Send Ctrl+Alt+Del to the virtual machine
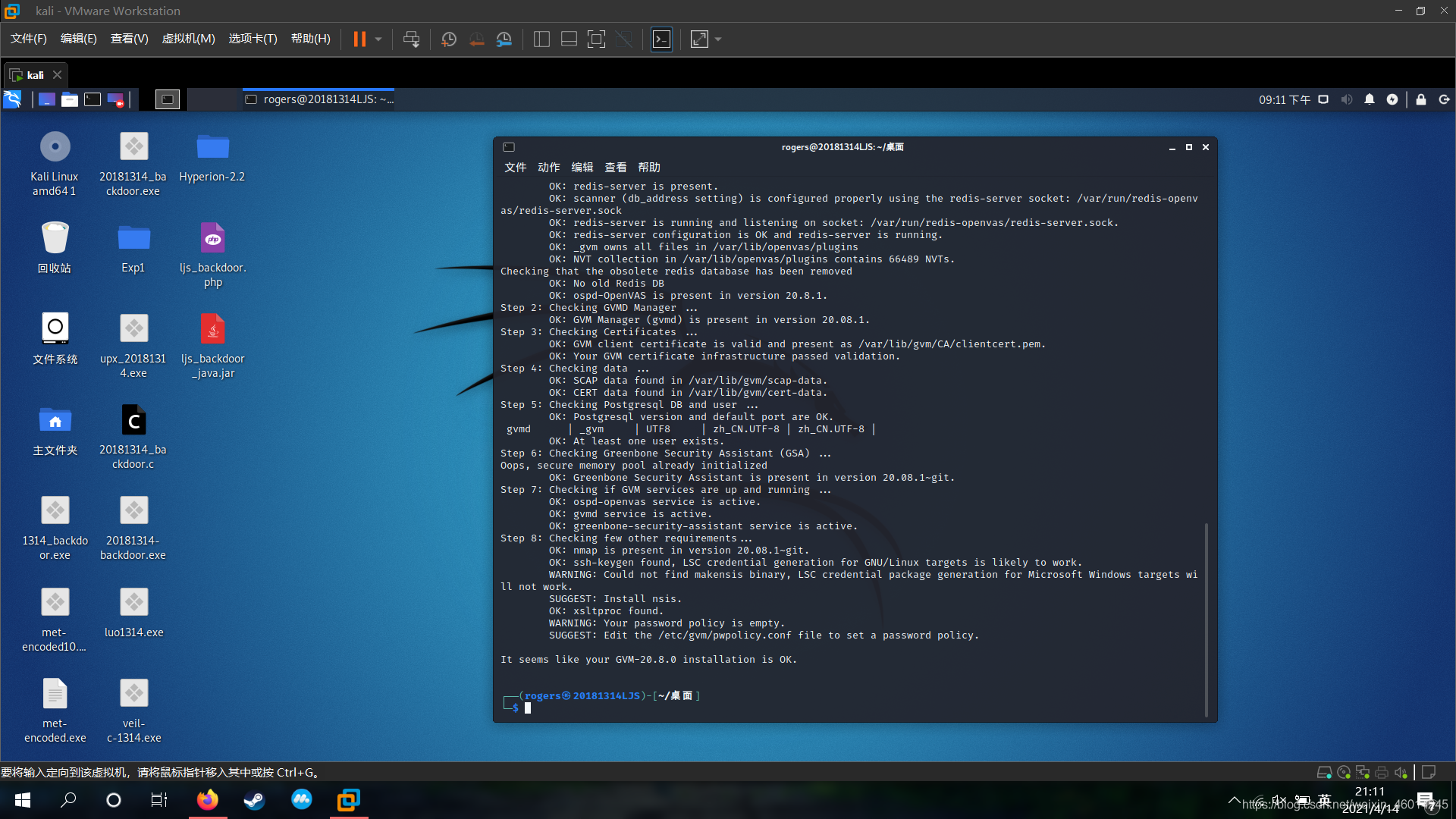This screenshot has height=819, width=1456. tap(411, 39)
